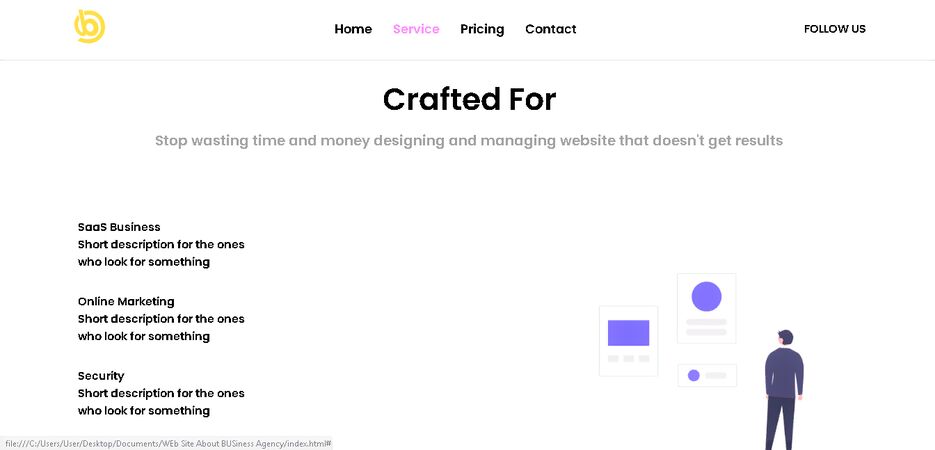Click the purple rectangle card in illustration

tap(629, 333)
